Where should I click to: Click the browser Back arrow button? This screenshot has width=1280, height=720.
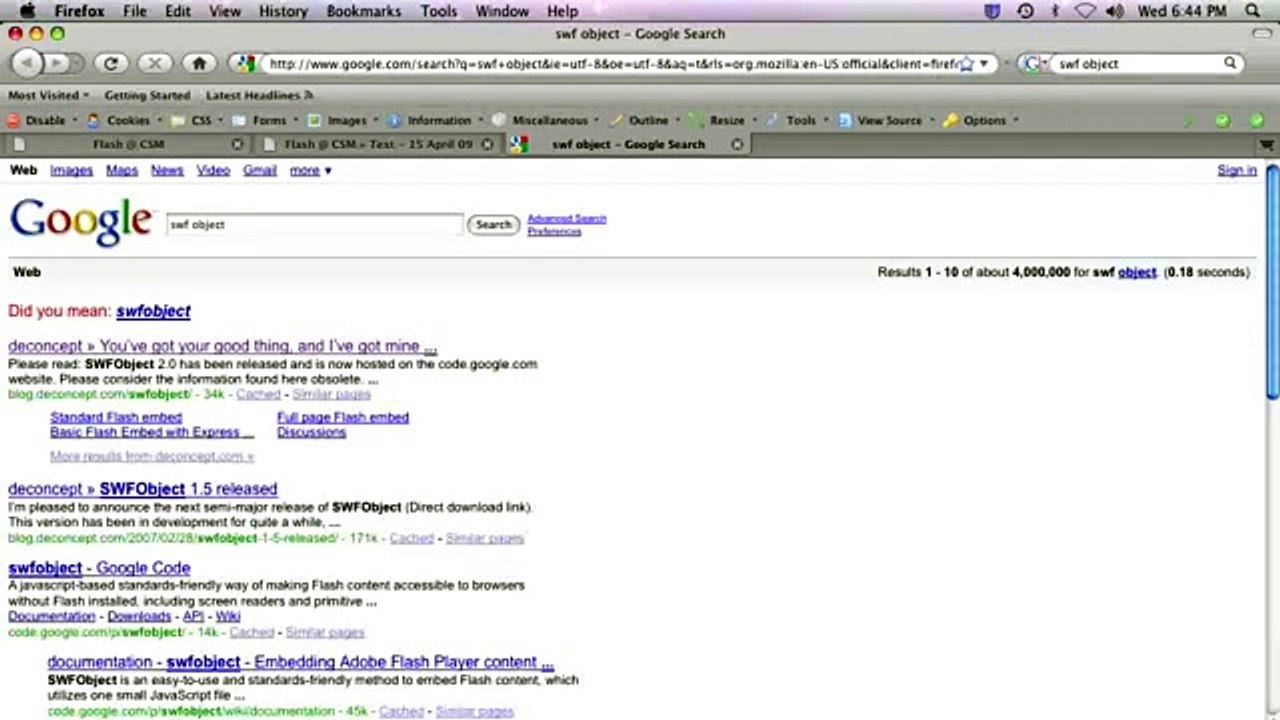point(27,63)
